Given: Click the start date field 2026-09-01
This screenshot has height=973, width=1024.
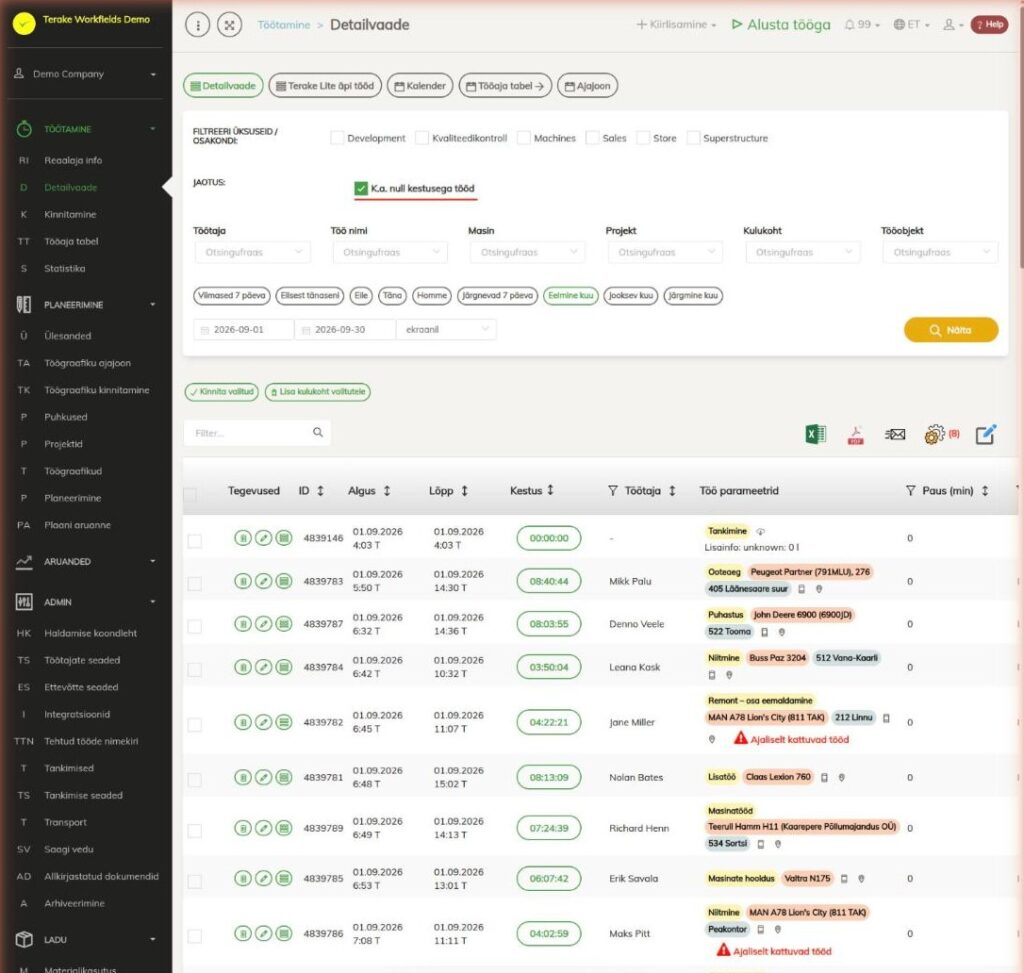Looking at the screenshot, I should 244,330.
